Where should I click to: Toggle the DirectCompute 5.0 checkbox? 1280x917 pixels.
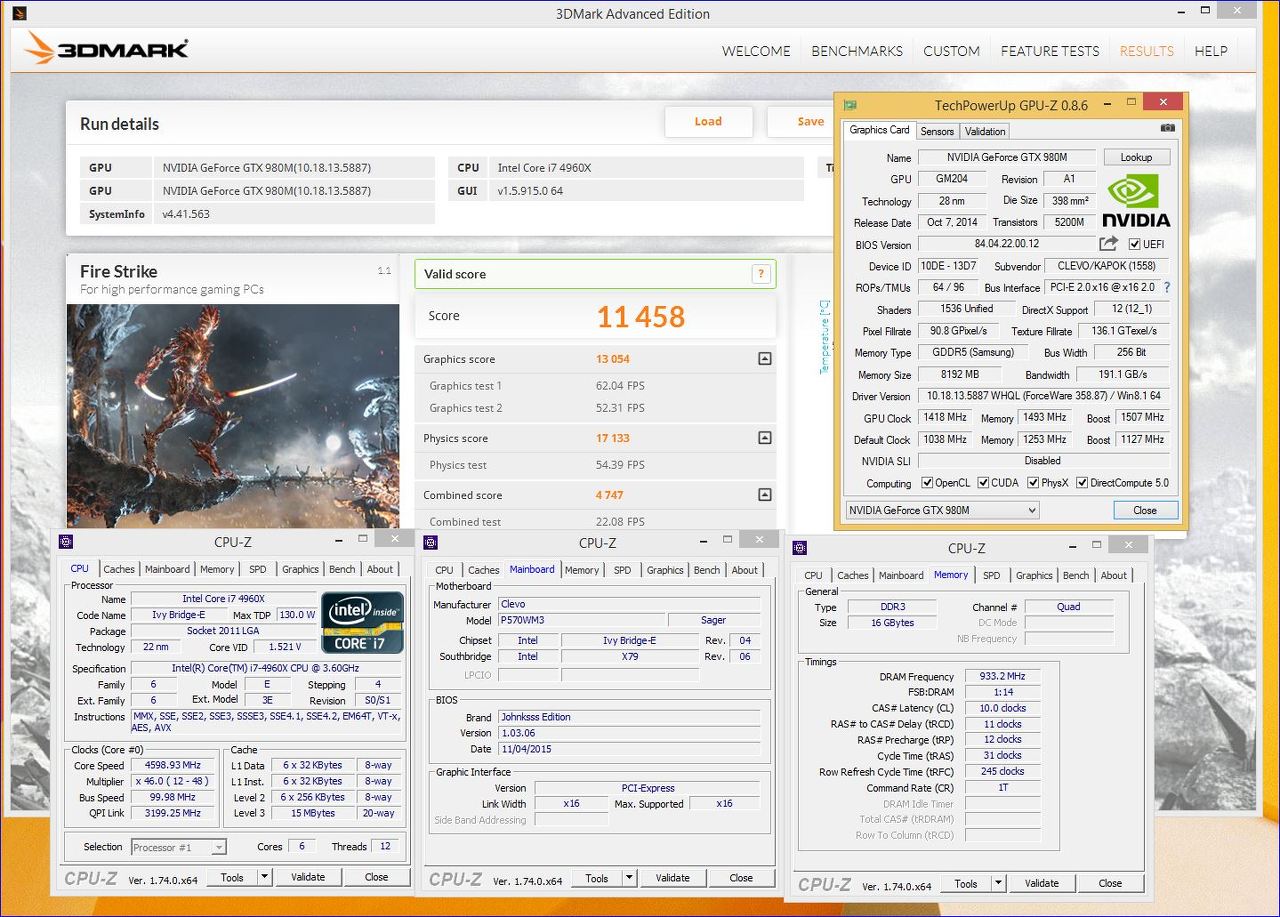point(1082,483)
